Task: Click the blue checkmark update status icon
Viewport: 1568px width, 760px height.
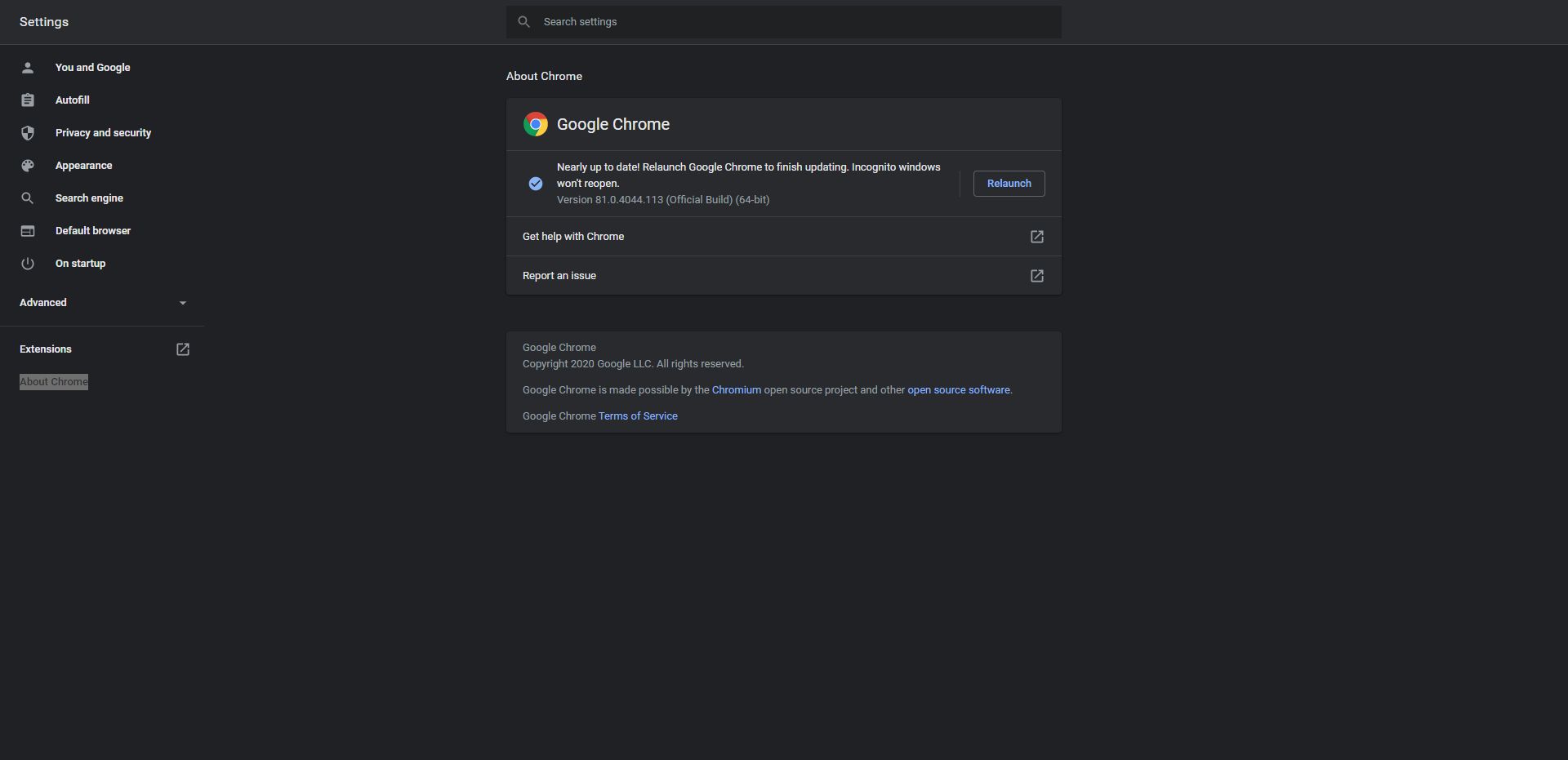Action: 536,184
